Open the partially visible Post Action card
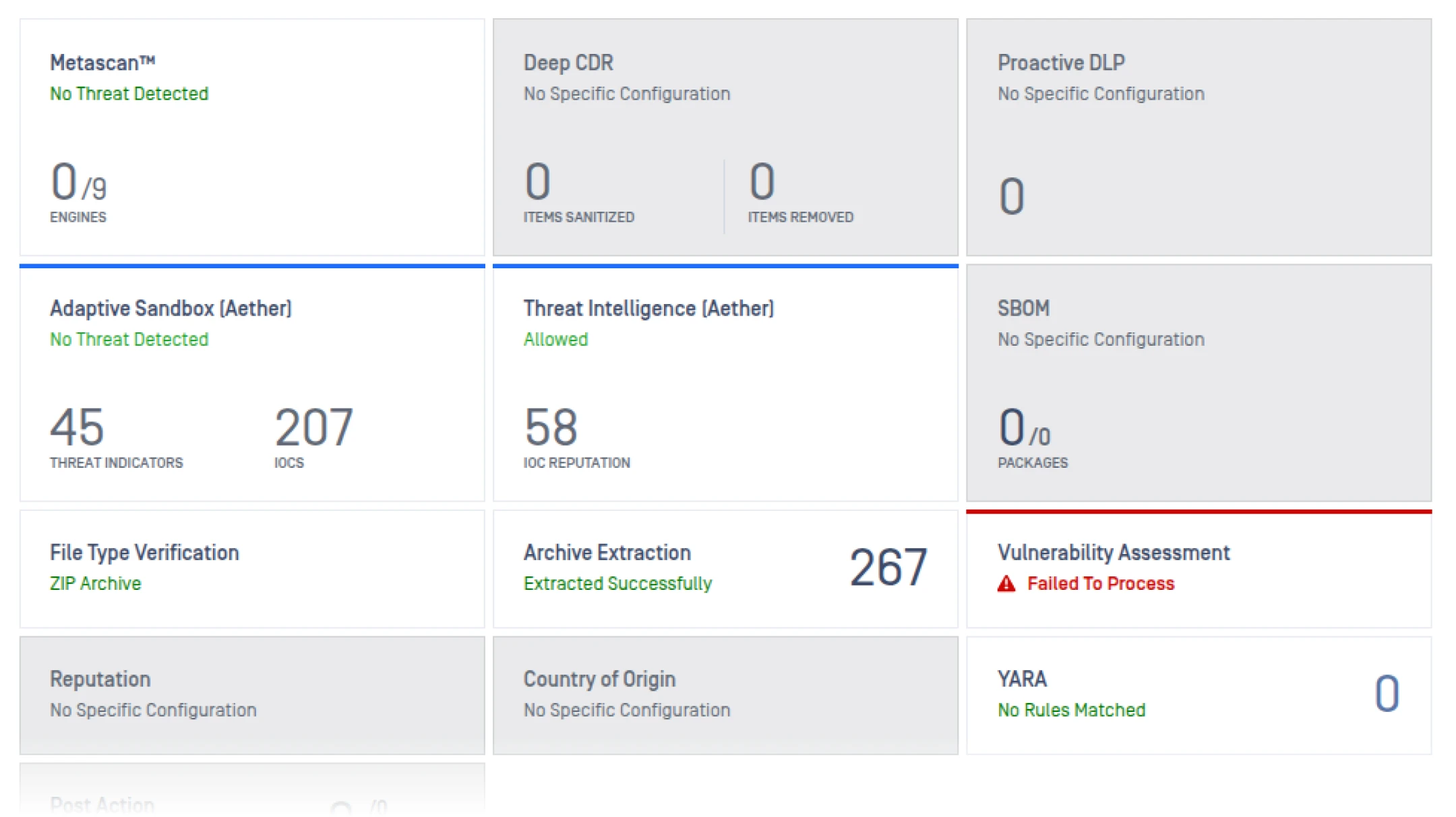1456x817 pixels. (251, 795)
